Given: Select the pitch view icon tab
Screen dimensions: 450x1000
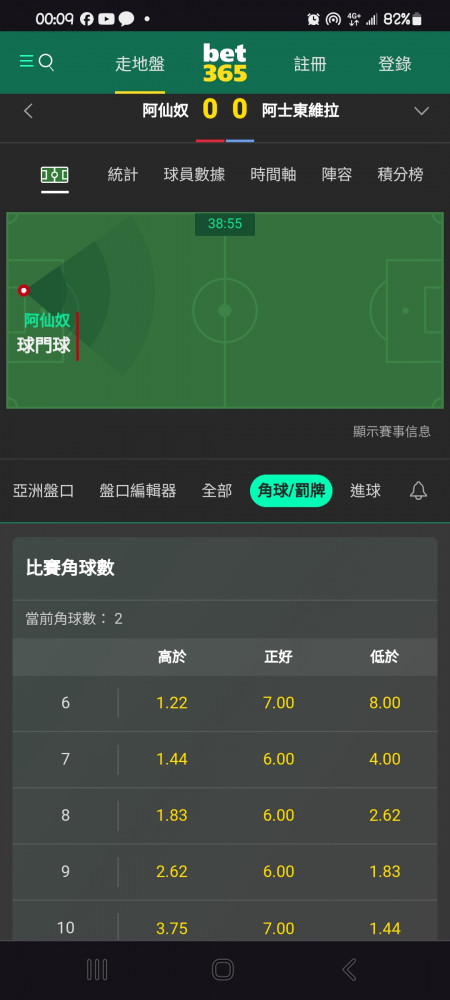Looking at the screenshot, I should (x=55, y=175).
